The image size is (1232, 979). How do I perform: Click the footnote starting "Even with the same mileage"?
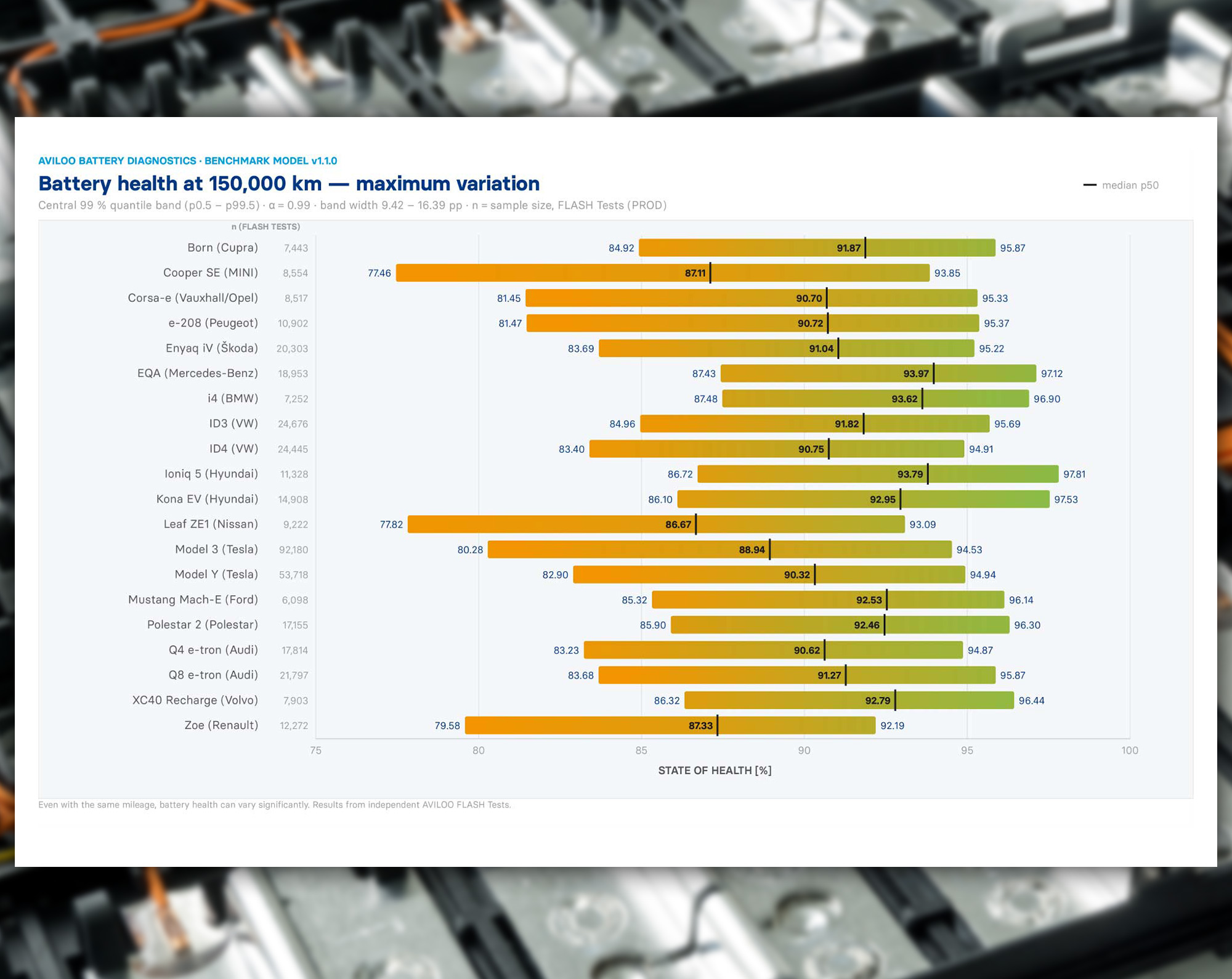(x=275, y=805)
